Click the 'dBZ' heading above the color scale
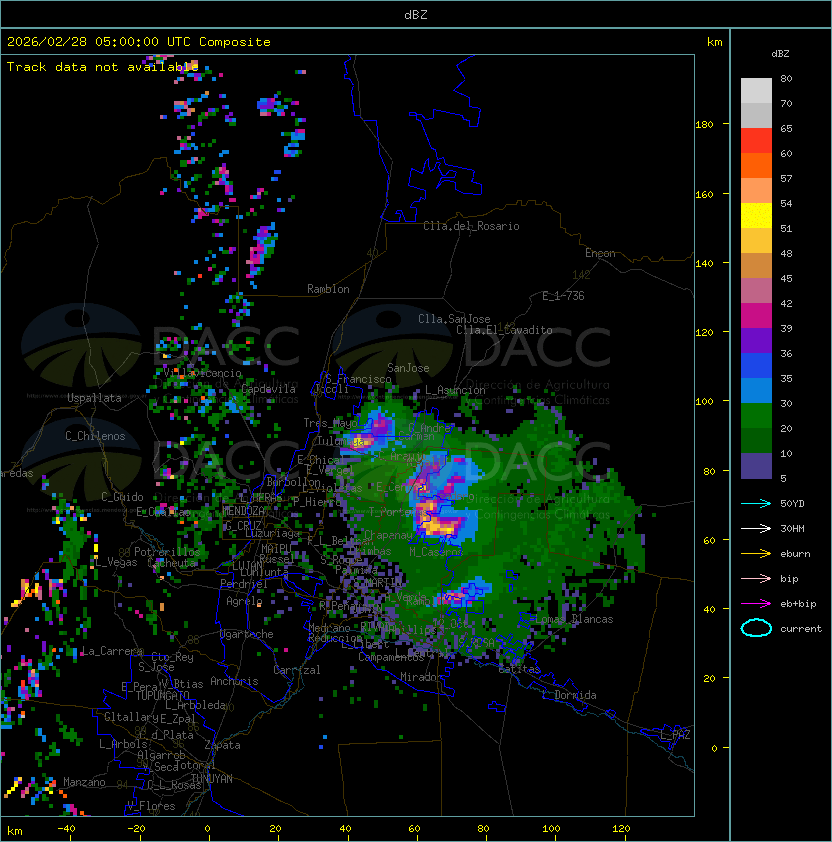 point(780,54)
